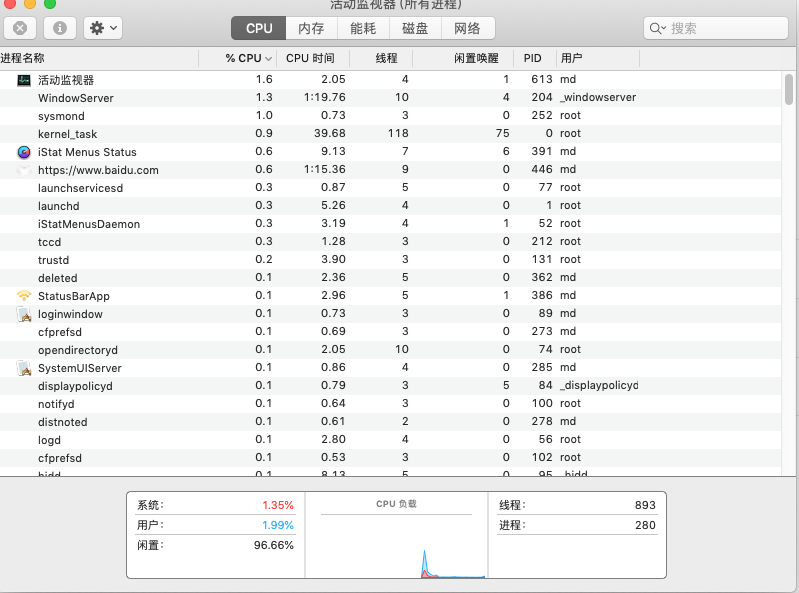
Task: Click the SystemUIServer process icon
Action: [24, 368]
